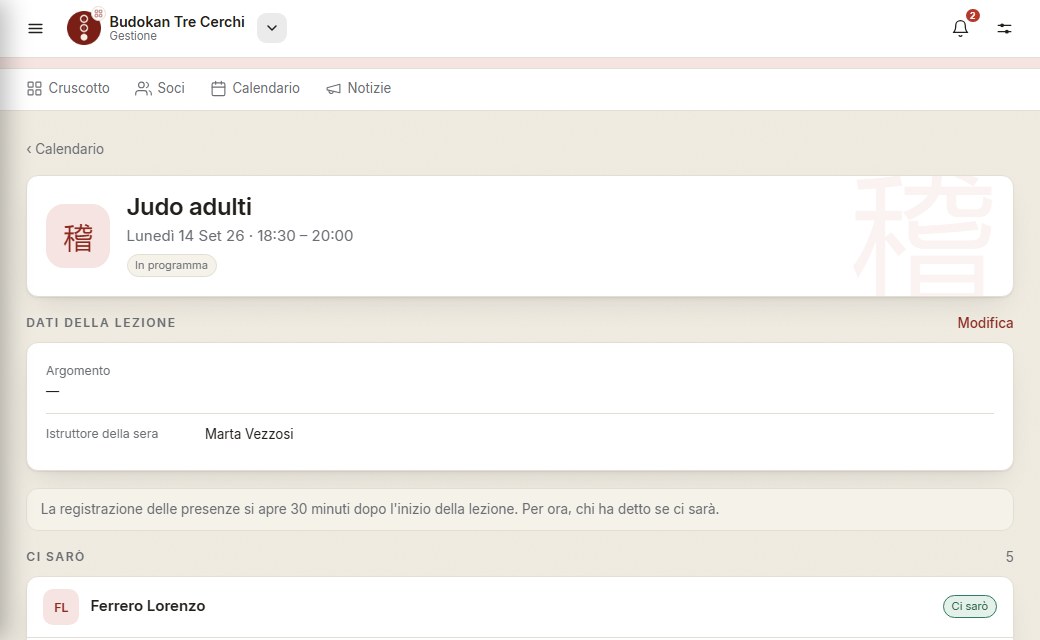The image size is (1040, 640).
Task: Switch to the Calendario tab
Action: (255, 88)
